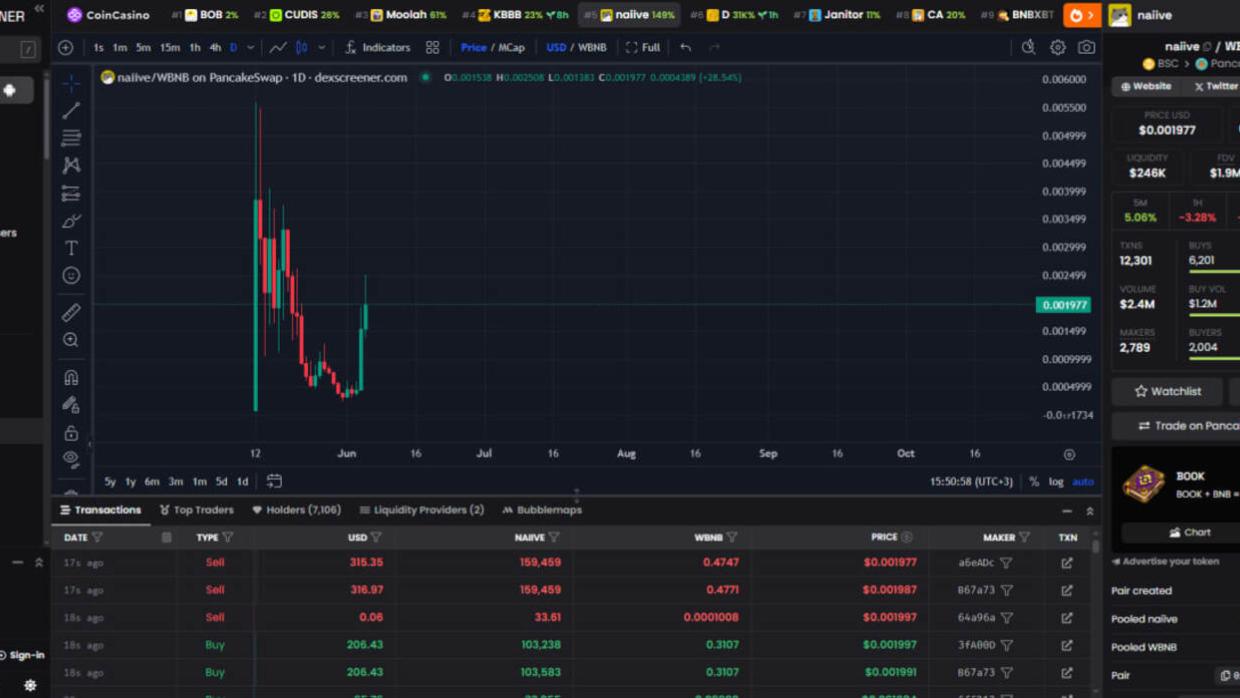Open the chart alert clock icon
The height and width of the screenshot is (698, 1240).
(1028, 47)
